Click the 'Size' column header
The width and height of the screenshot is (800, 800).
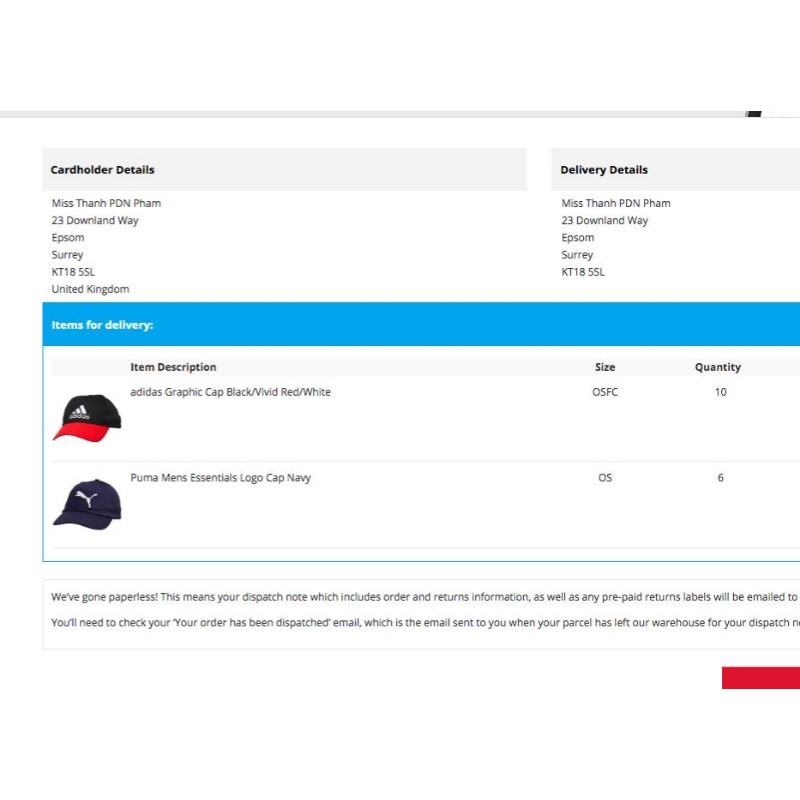pyautogui.click(x=605, y=367)
